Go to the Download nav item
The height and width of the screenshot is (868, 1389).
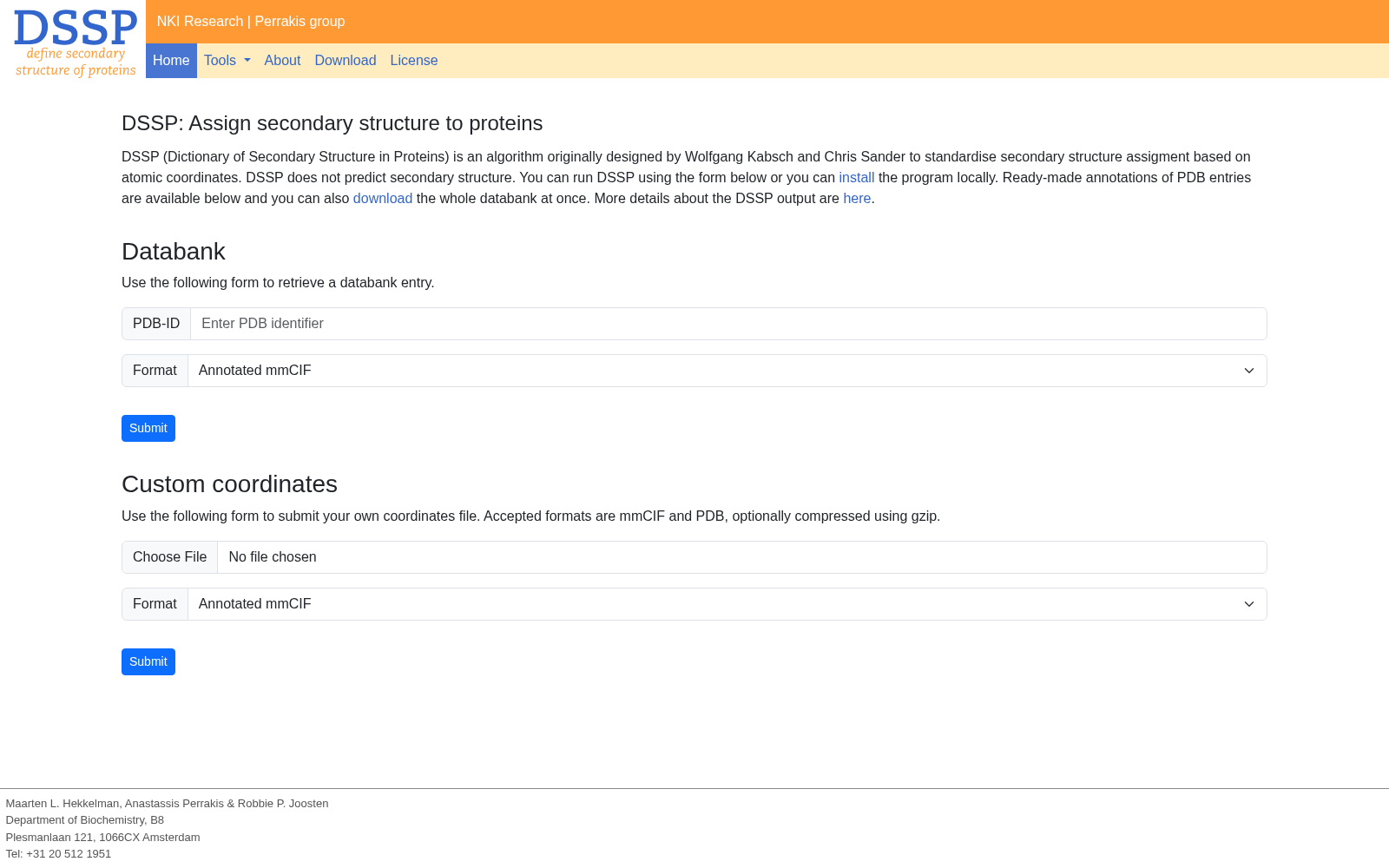tap(346, 61)
